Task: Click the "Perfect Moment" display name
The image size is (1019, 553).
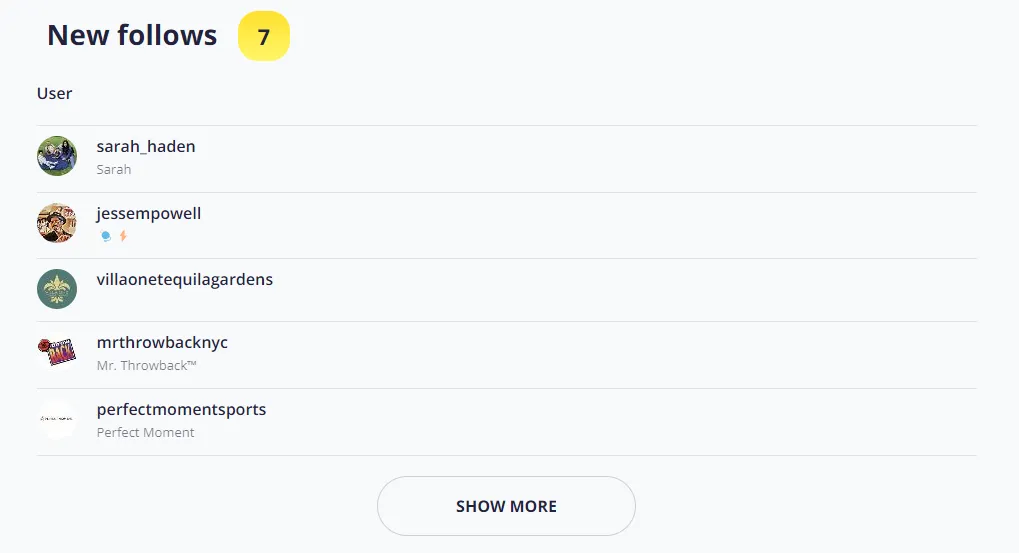Action: point(146,433)
